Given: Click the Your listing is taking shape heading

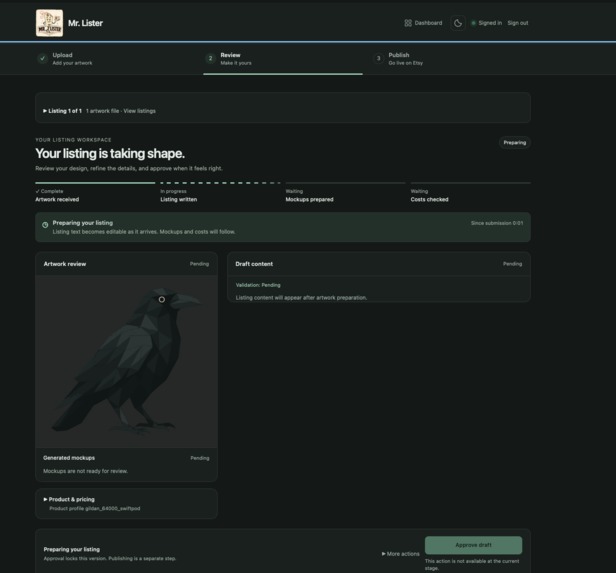Looking at the screenshot, I should coord(110,154).
